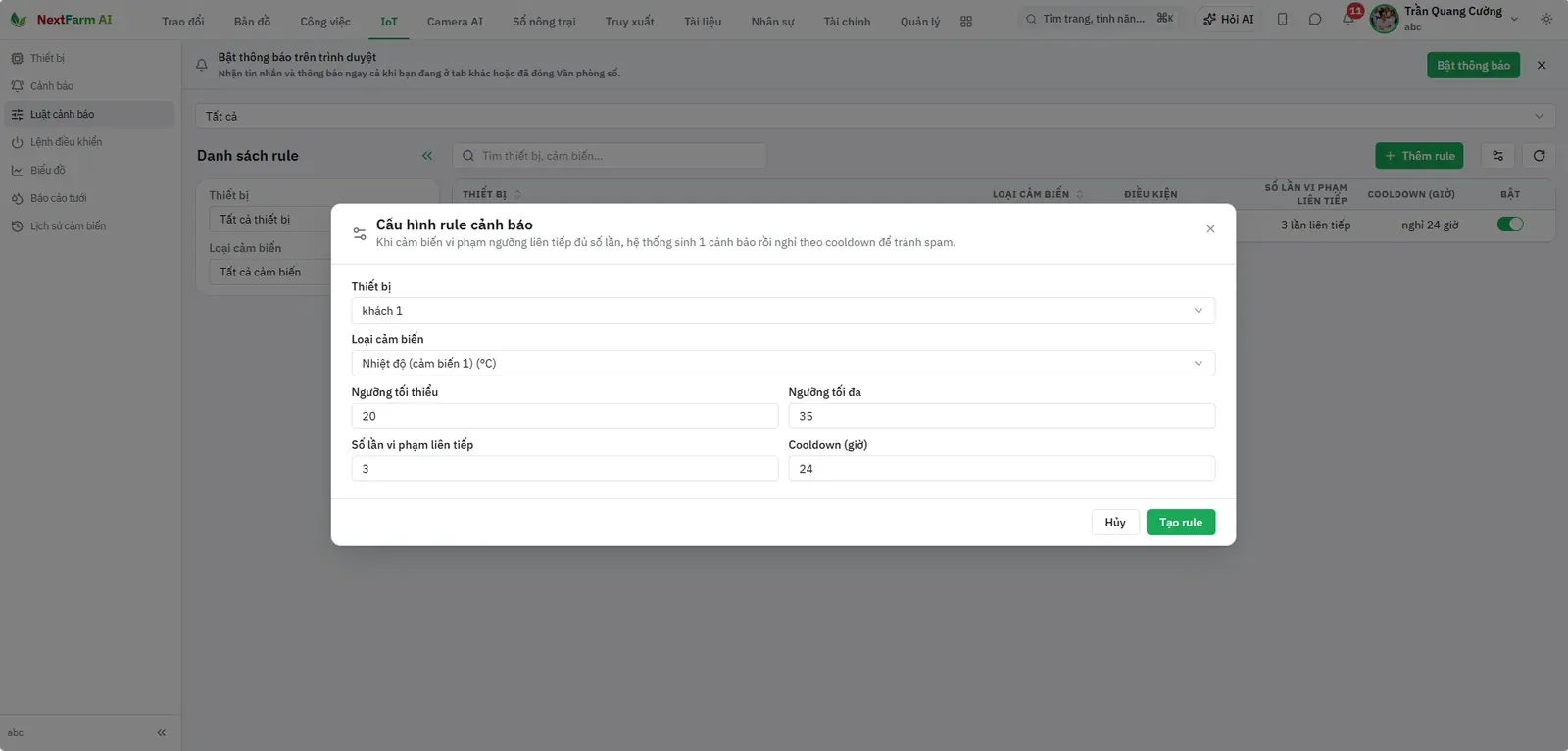The height and width of the screenshot is (751, 1568).
Task: Click the Tạo rule button
Action: pyautogui.click(x=1181, y=523)
